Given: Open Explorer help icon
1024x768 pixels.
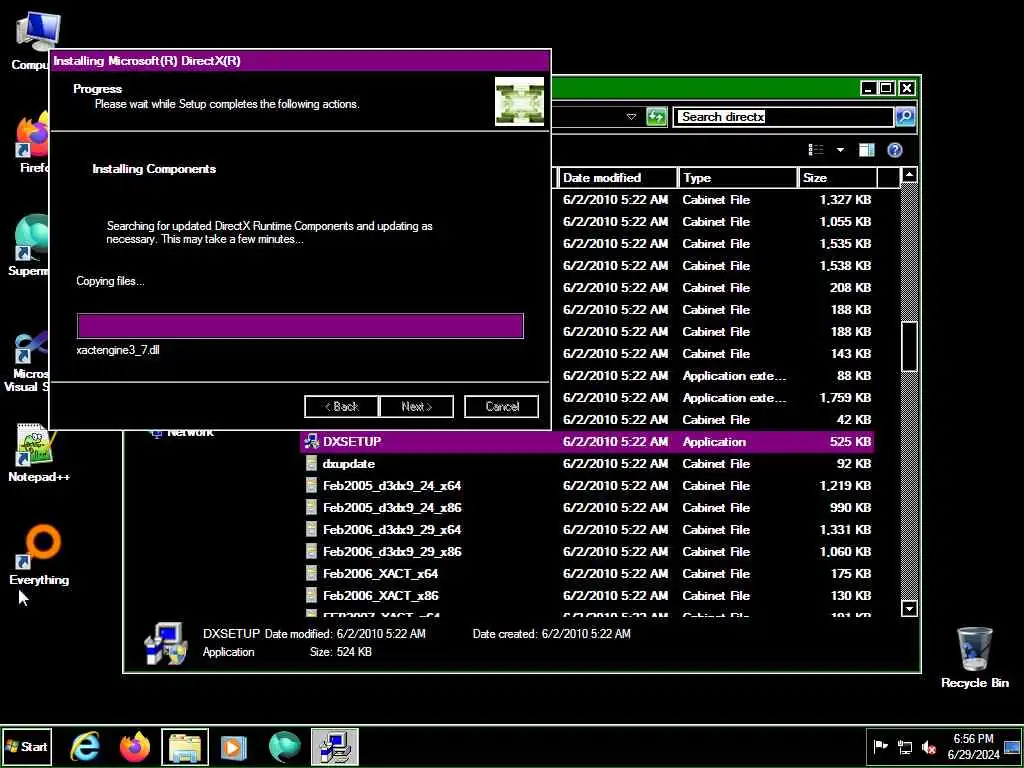Looking at the screenshot, I should pos(895,150).
